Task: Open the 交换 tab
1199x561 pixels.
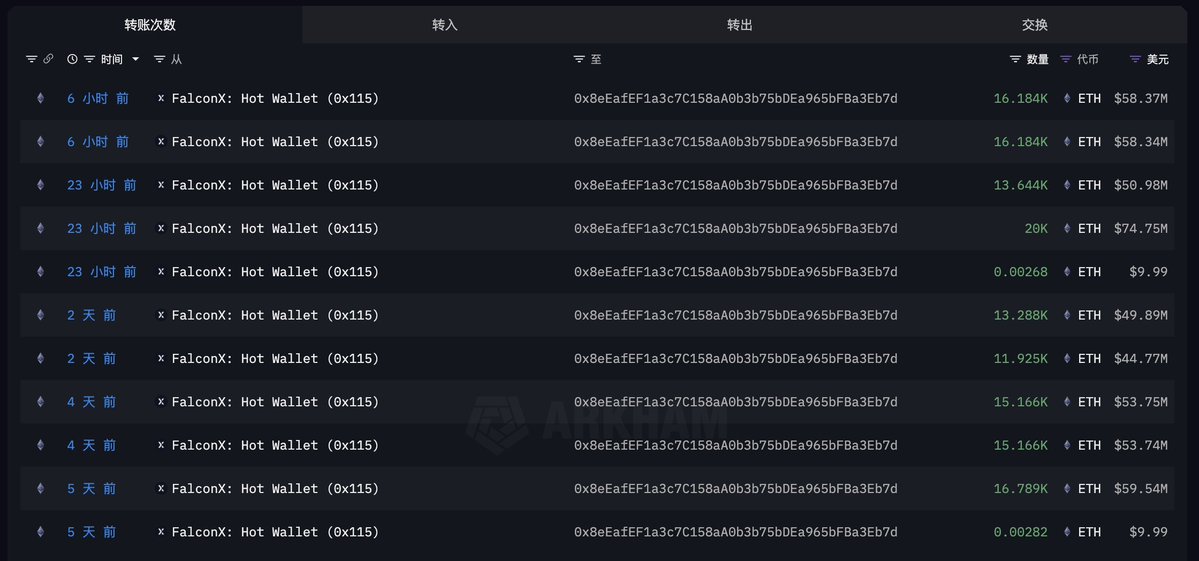Action: [x=1035, y=25]
